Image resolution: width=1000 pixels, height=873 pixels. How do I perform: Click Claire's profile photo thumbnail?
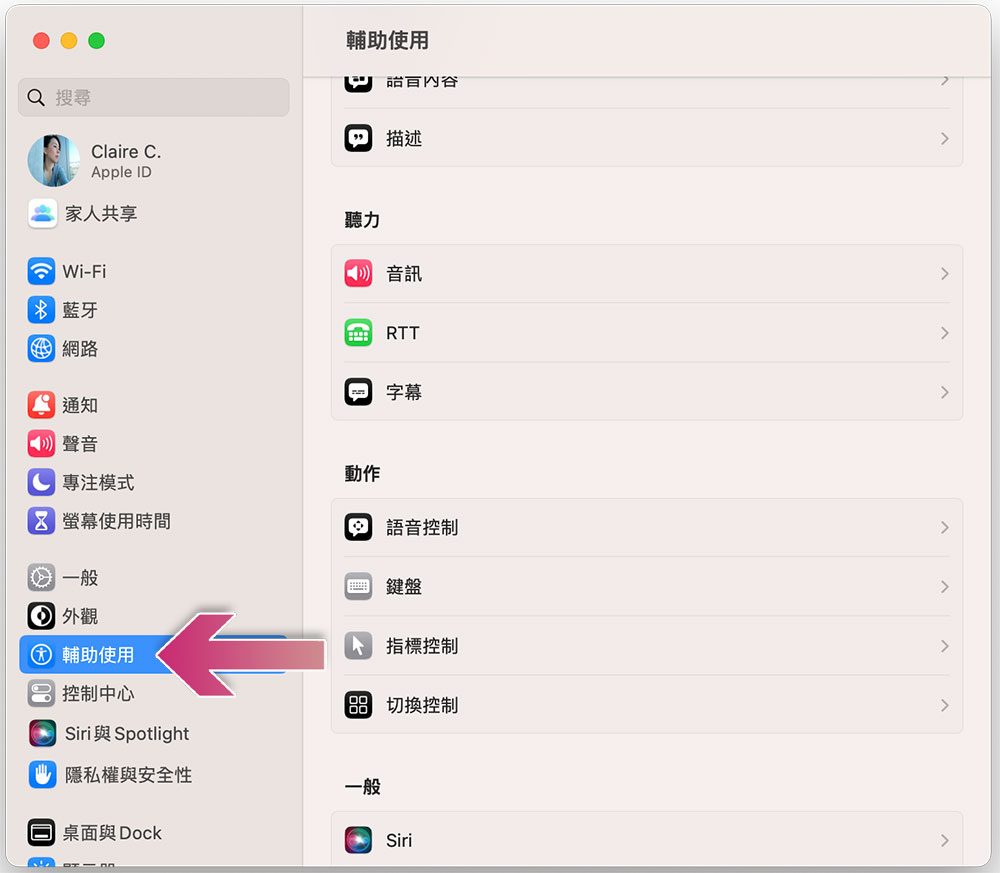54,161
